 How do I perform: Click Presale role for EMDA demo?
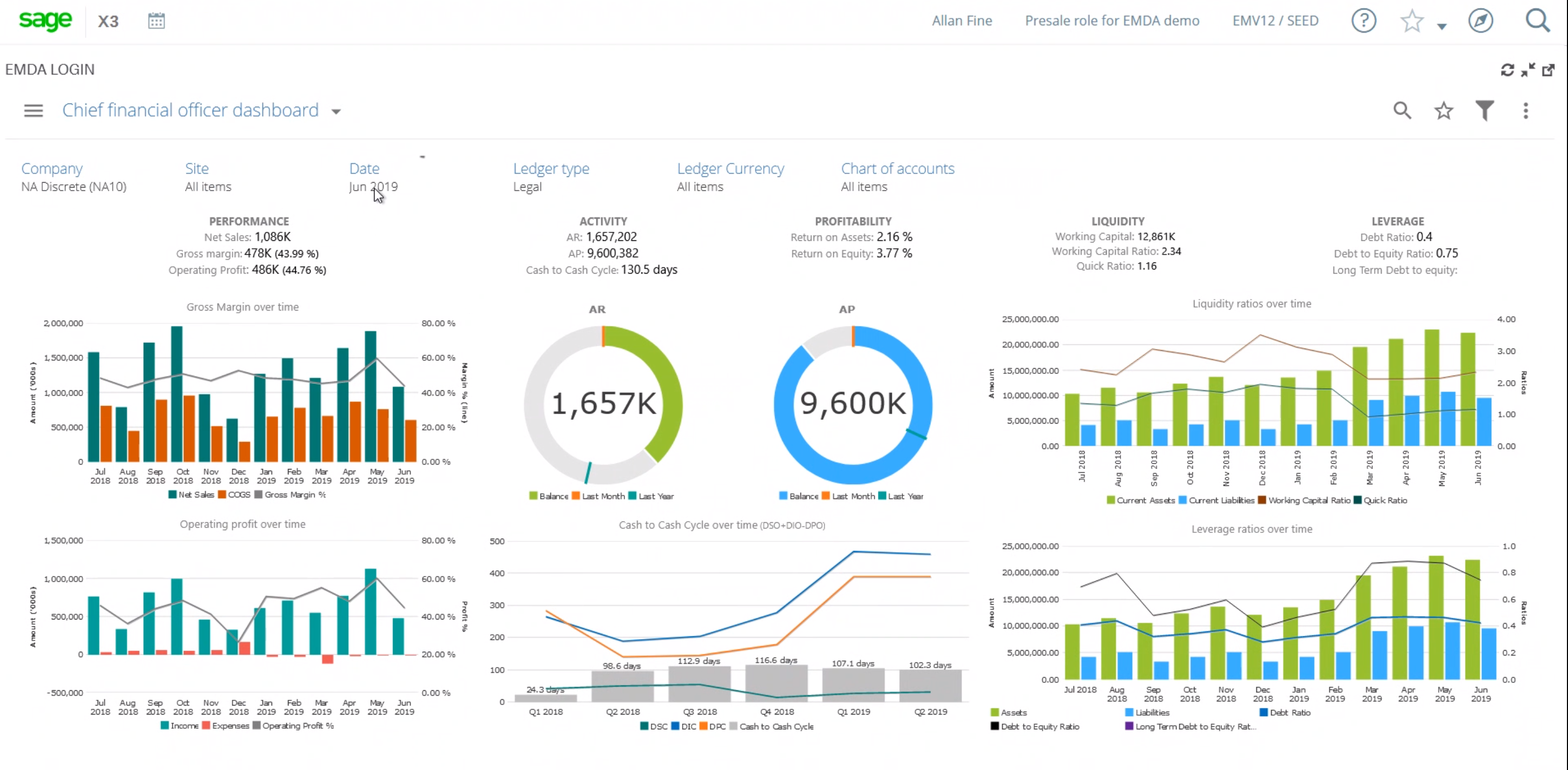[x=1112, y=20]
